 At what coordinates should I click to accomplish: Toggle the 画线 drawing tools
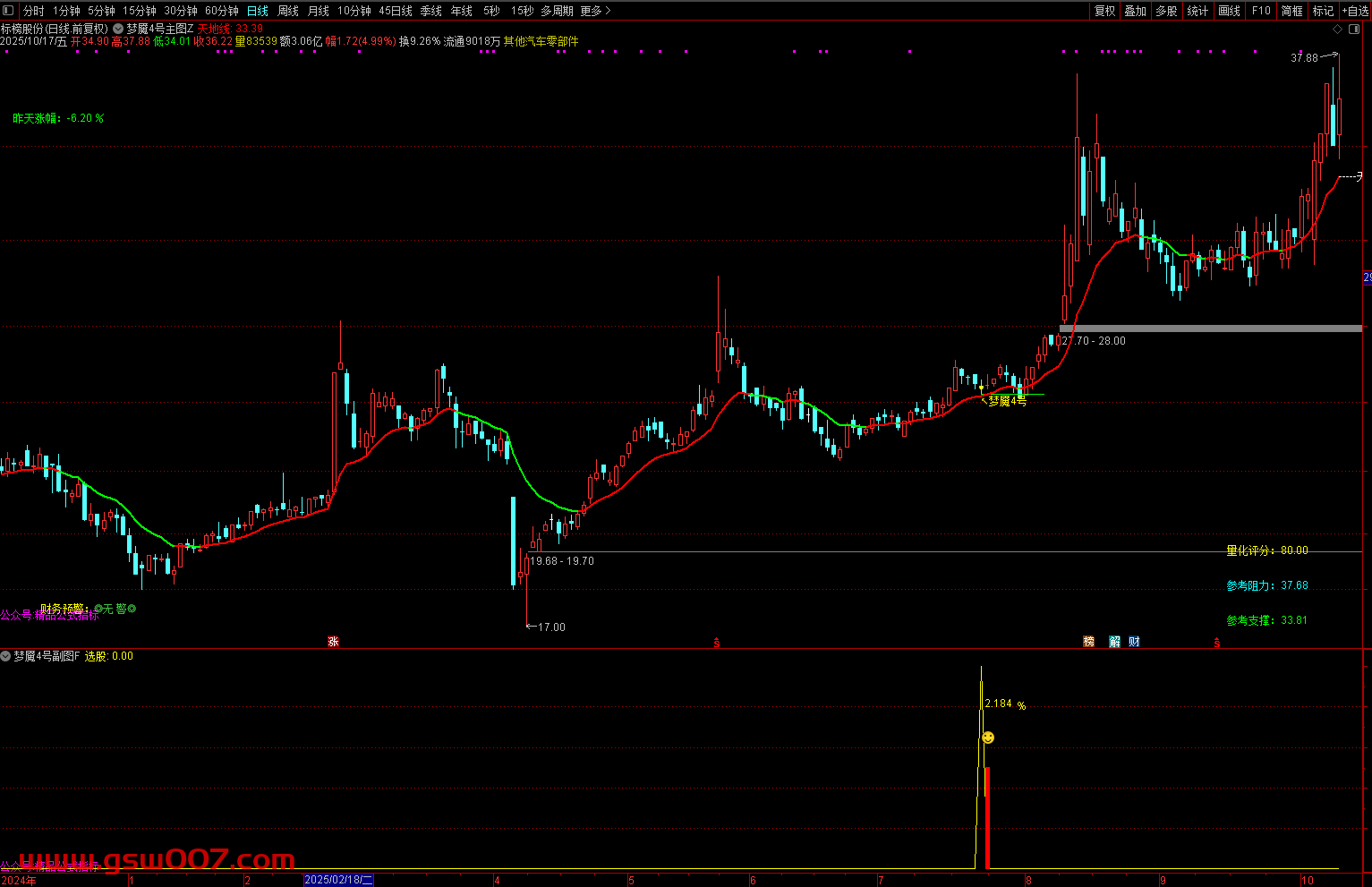1229,11
